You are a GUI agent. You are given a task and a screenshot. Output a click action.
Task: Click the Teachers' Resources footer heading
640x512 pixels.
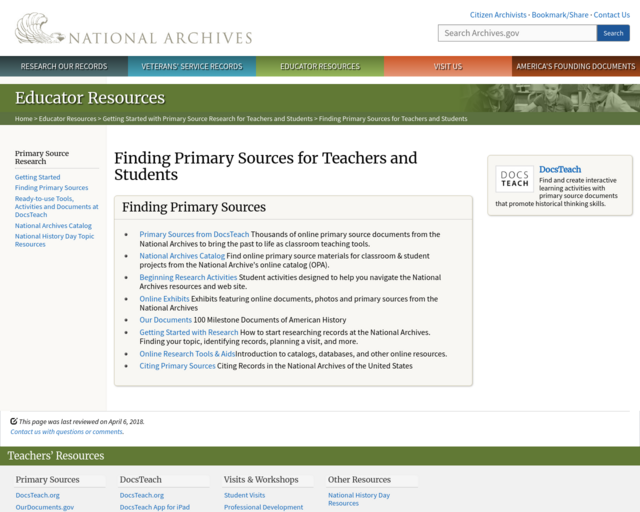(56, 456)
